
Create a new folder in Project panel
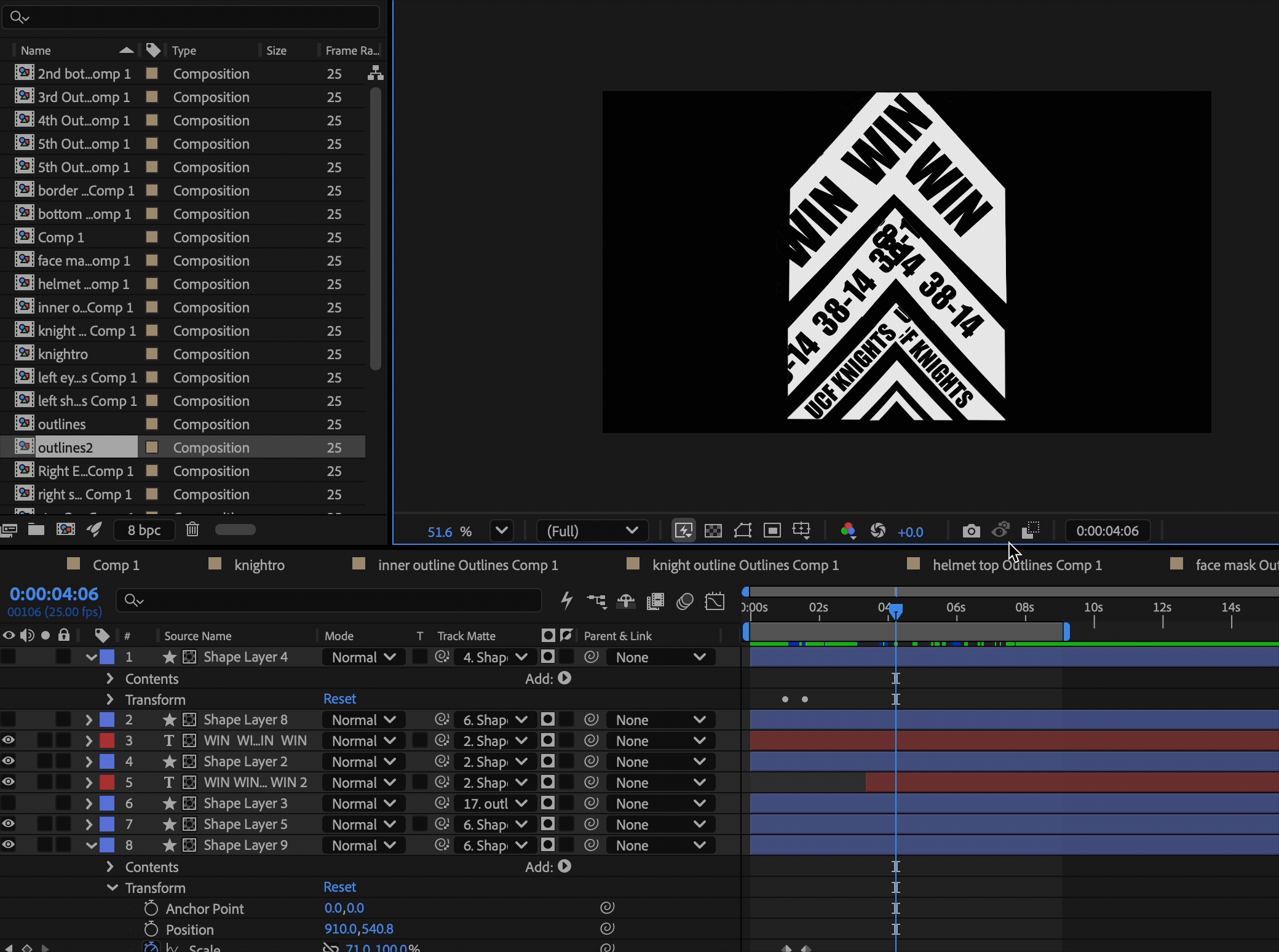point(36,530)
